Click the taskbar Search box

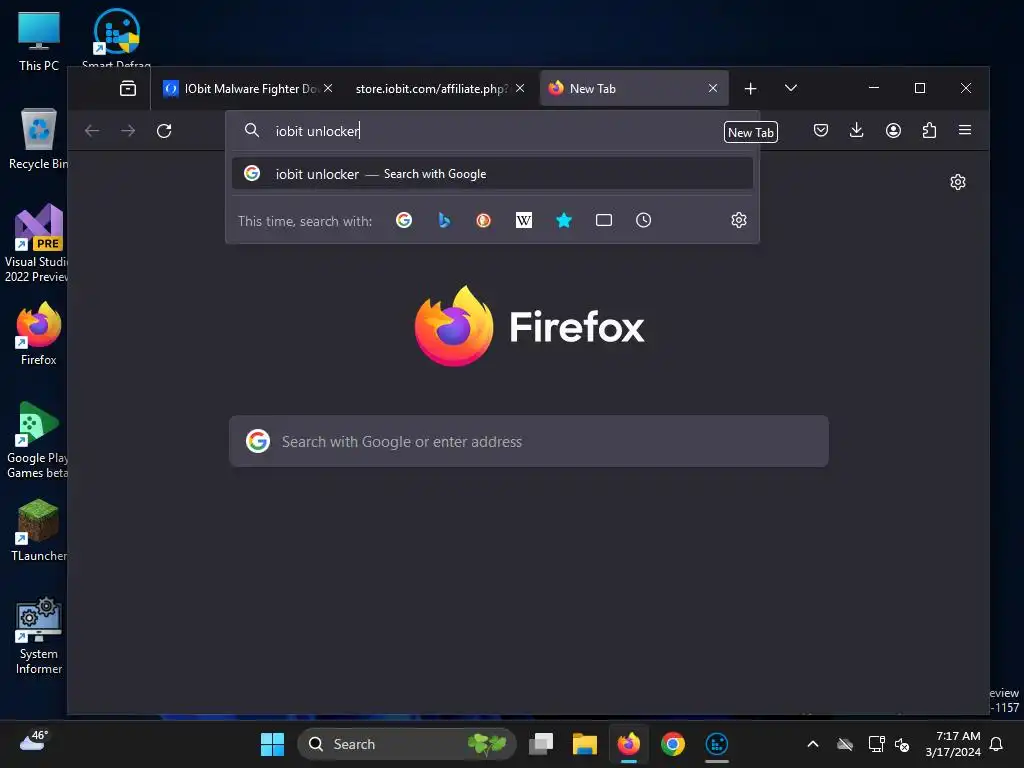pos(406,744)
